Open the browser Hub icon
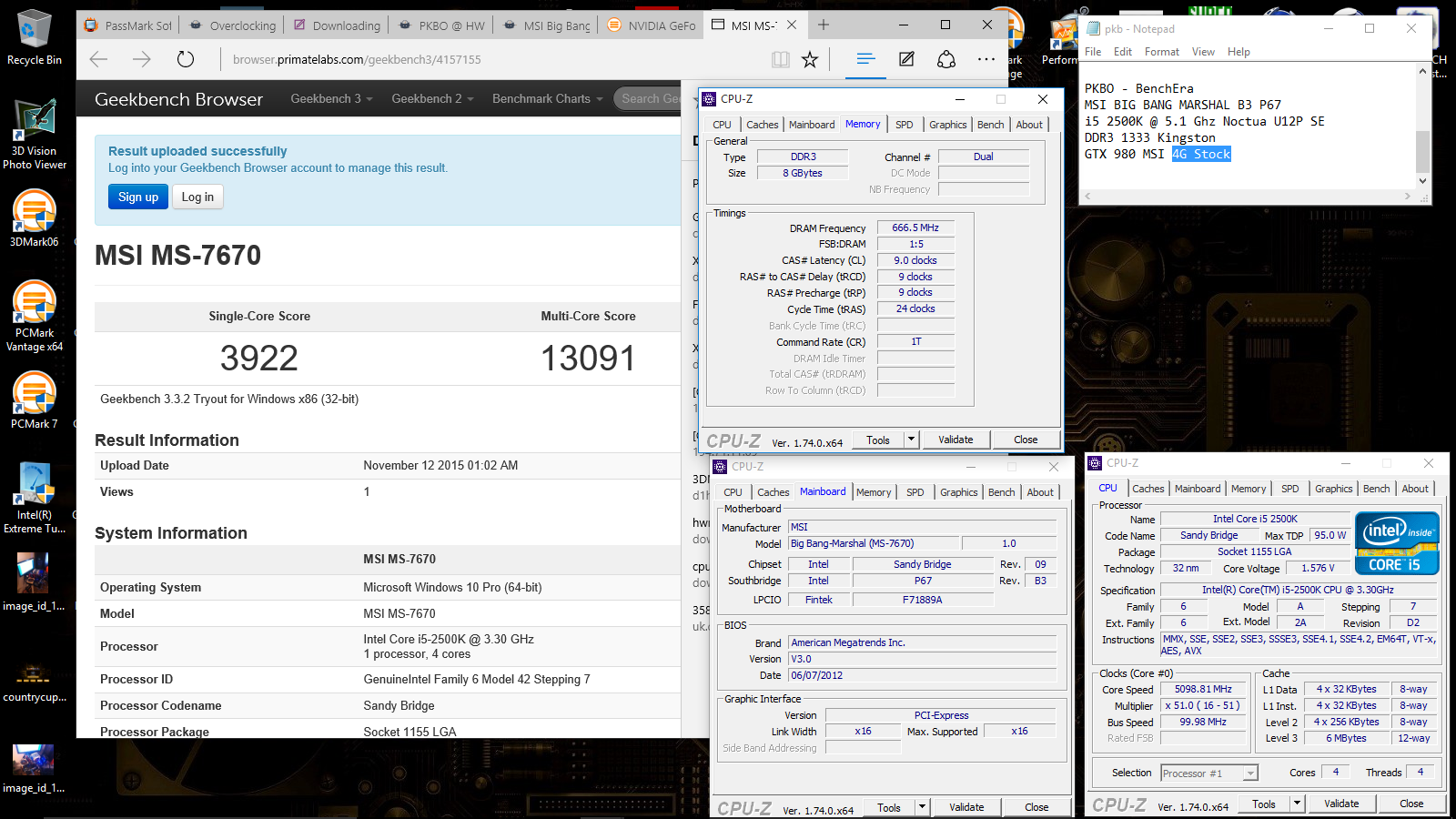This screenshot has width=1456, height=819. [865, 59]
